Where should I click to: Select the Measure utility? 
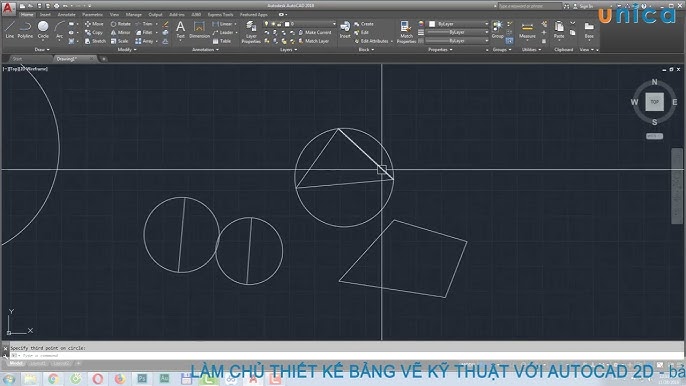[527, 30]
